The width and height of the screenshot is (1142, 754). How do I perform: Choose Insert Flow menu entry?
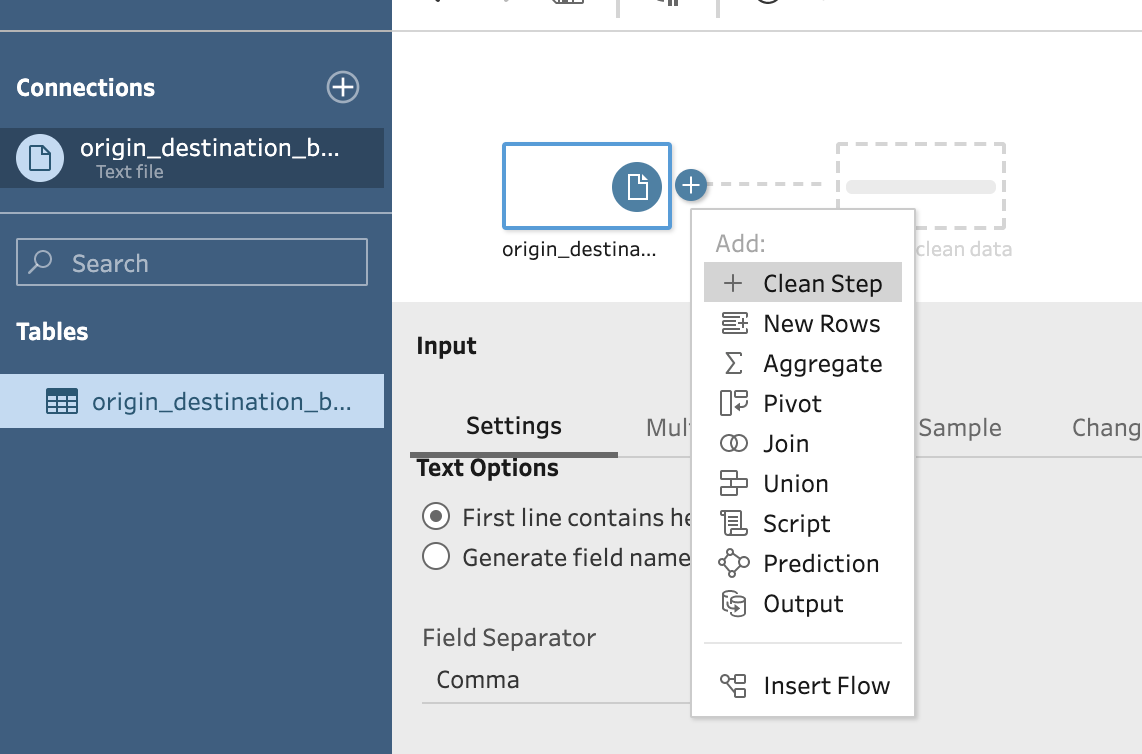[x=825, y=686]
